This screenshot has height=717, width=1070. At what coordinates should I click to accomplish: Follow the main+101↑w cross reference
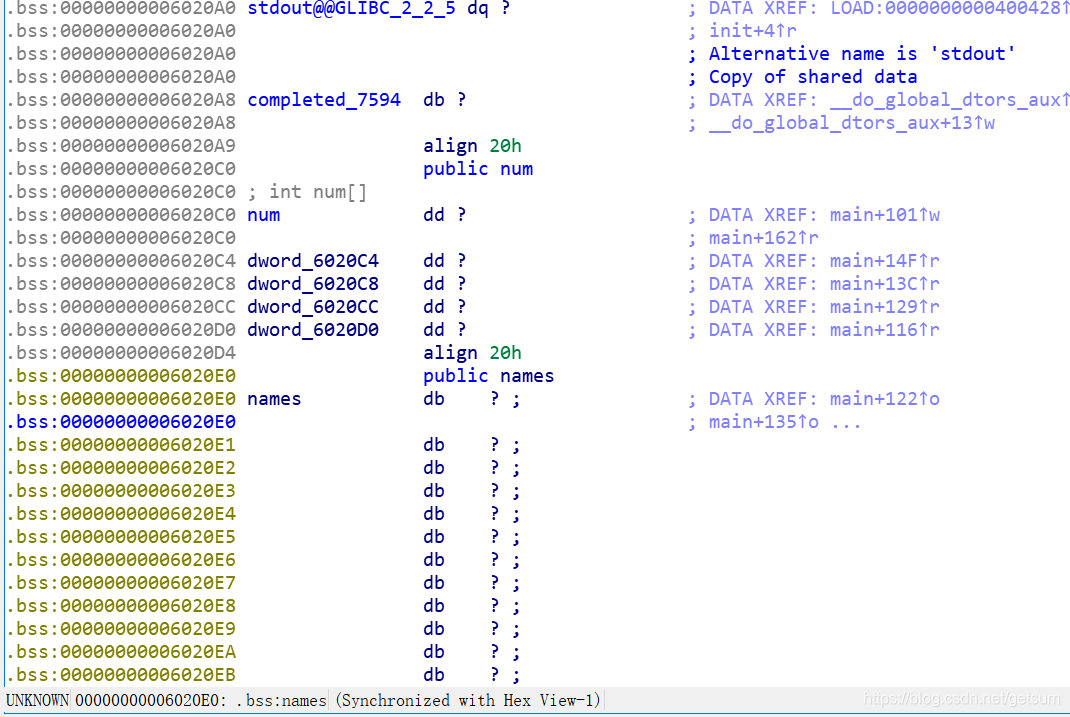point(884,215)
